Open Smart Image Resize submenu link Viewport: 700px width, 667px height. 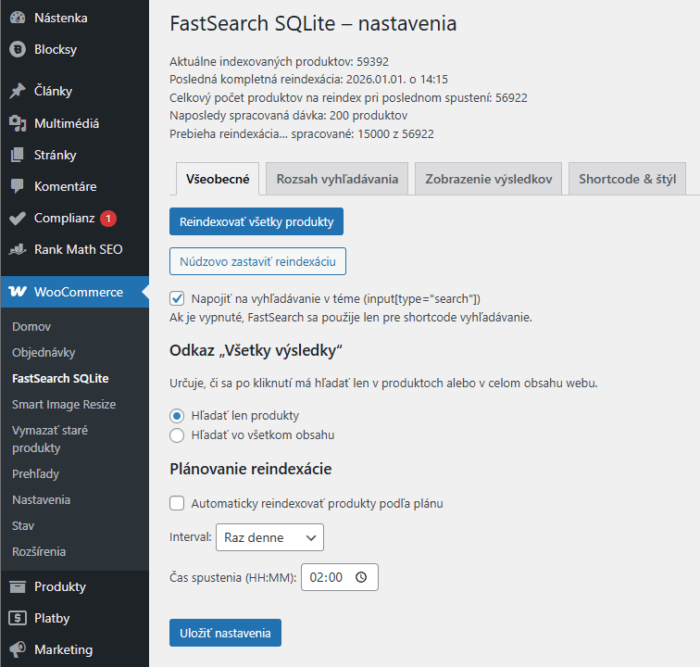point(64,404)
